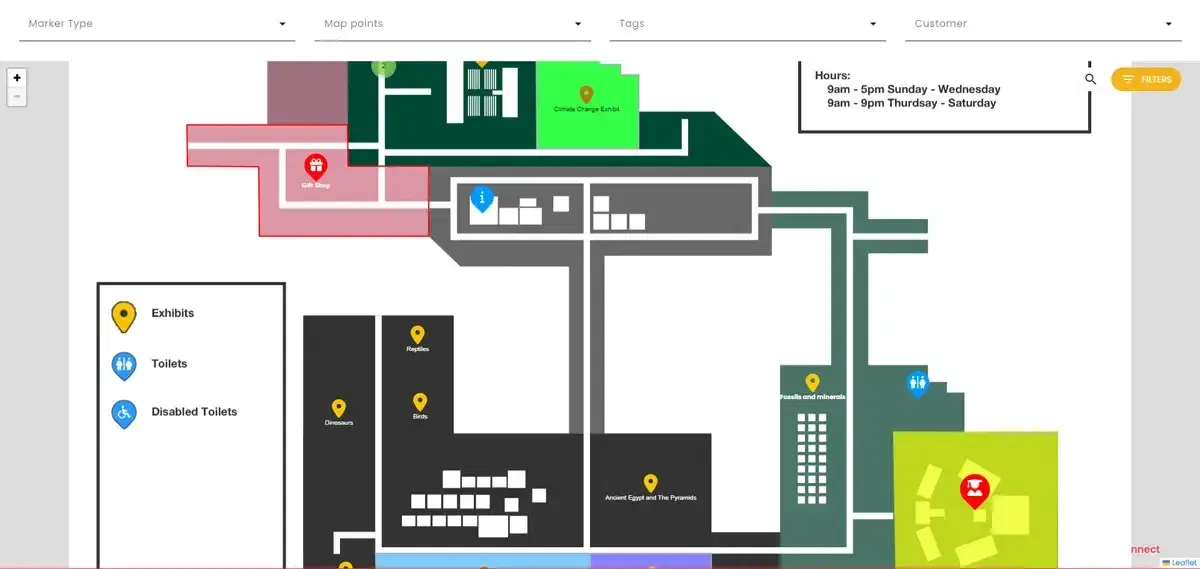1200x569 pixels.
Task: Expand the Map points dropdown
Action: point(452,23)
